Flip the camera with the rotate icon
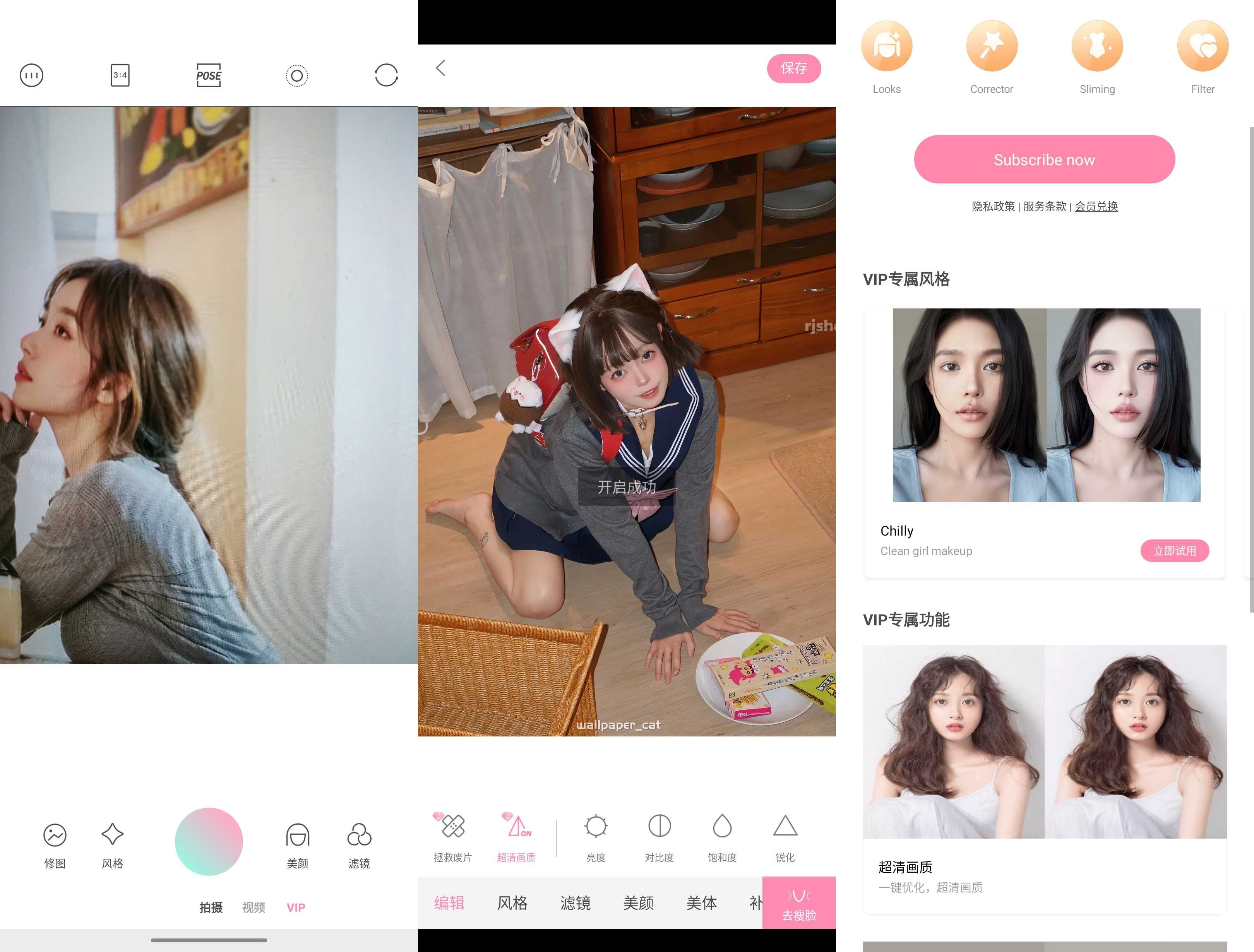Image resolution: width=1254 pixels, height=952 pixels. 386,74
